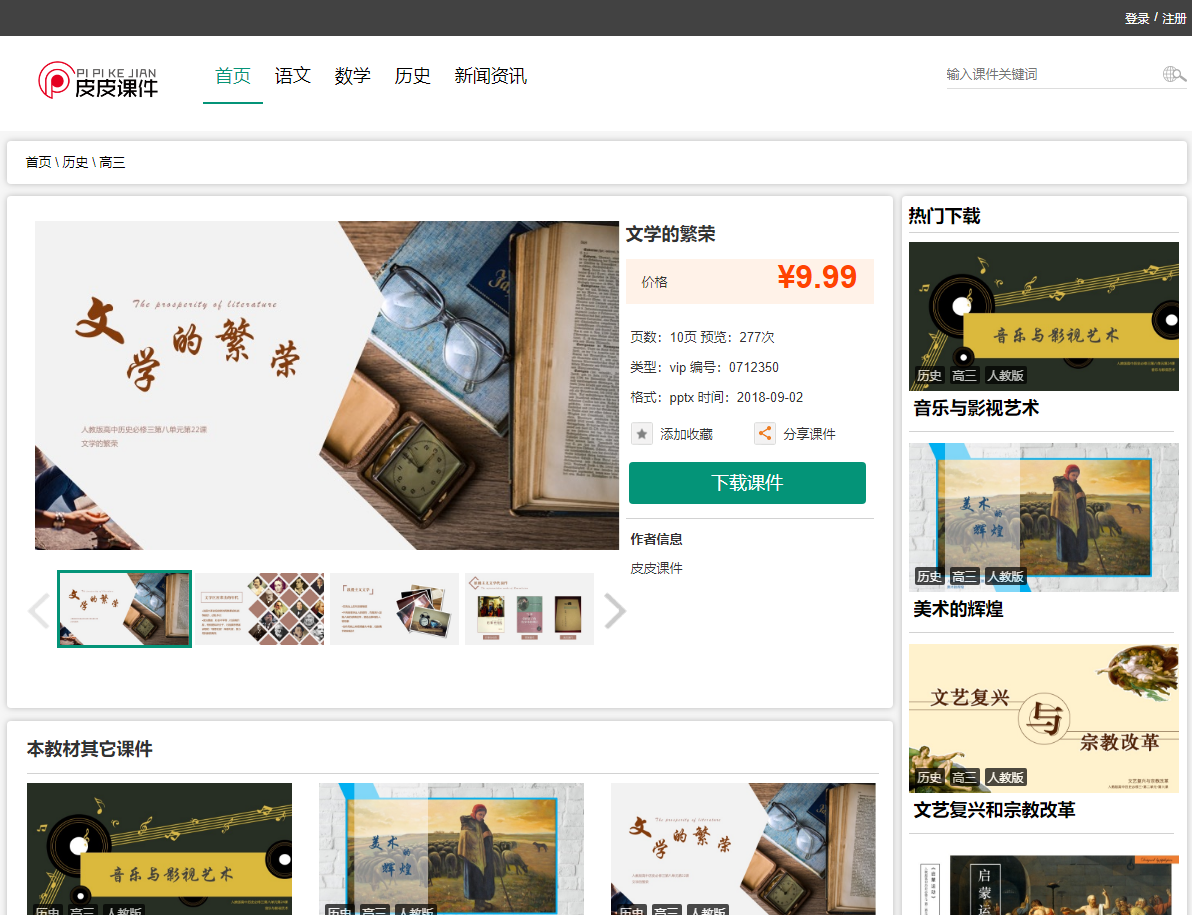Viewport: 1192px width, 915px height.
Task: Click the 美术的辉煌 title in sidebar
Action: (958, 609)
